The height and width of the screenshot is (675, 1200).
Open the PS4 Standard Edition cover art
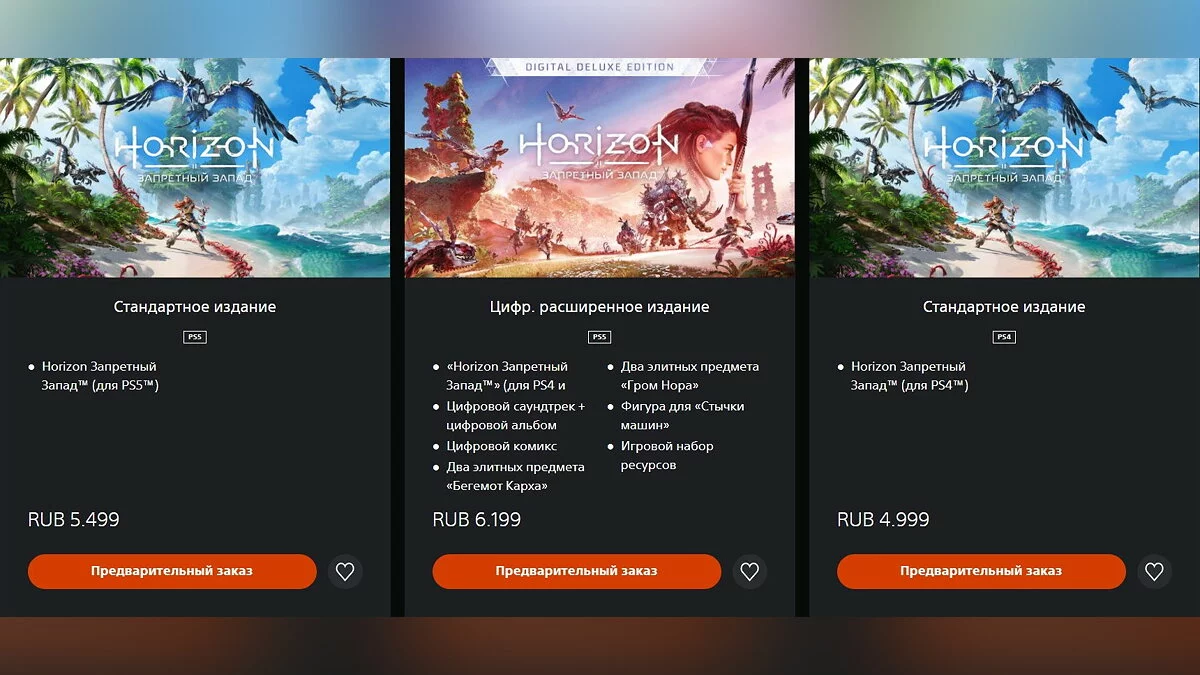point(1004,168)
